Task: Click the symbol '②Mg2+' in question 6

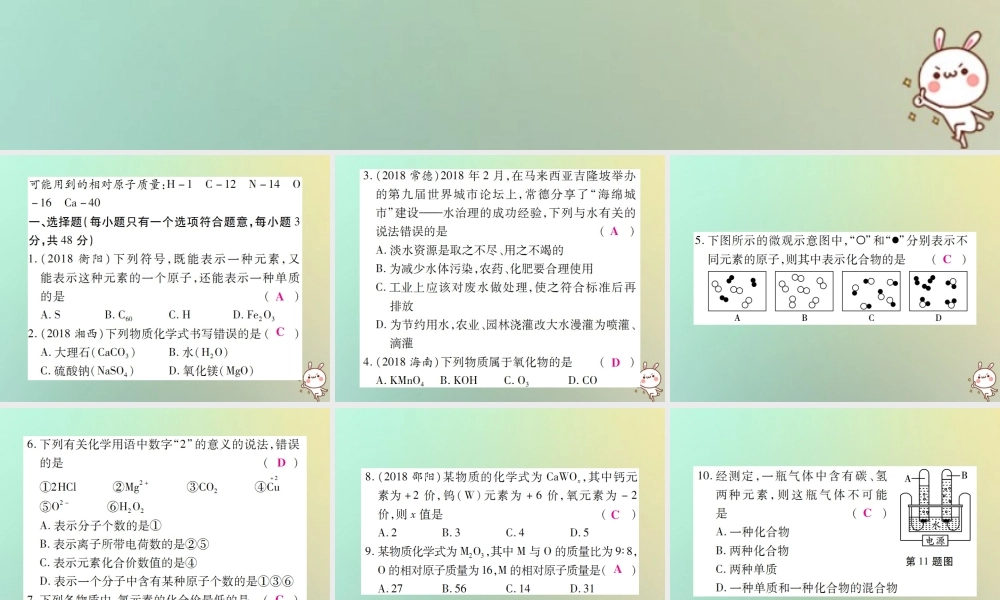Action: (131, 487)
